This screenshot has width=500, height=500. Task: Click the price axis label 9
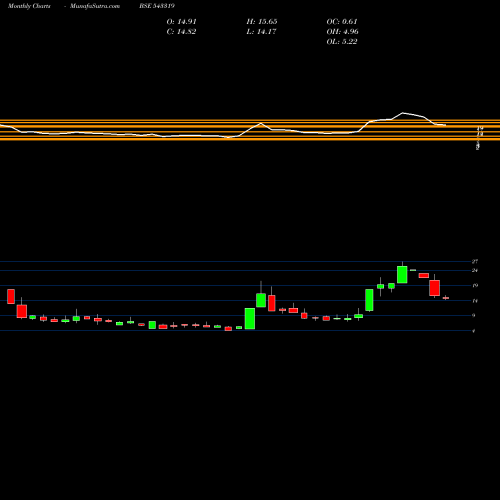tap(474, 315)
